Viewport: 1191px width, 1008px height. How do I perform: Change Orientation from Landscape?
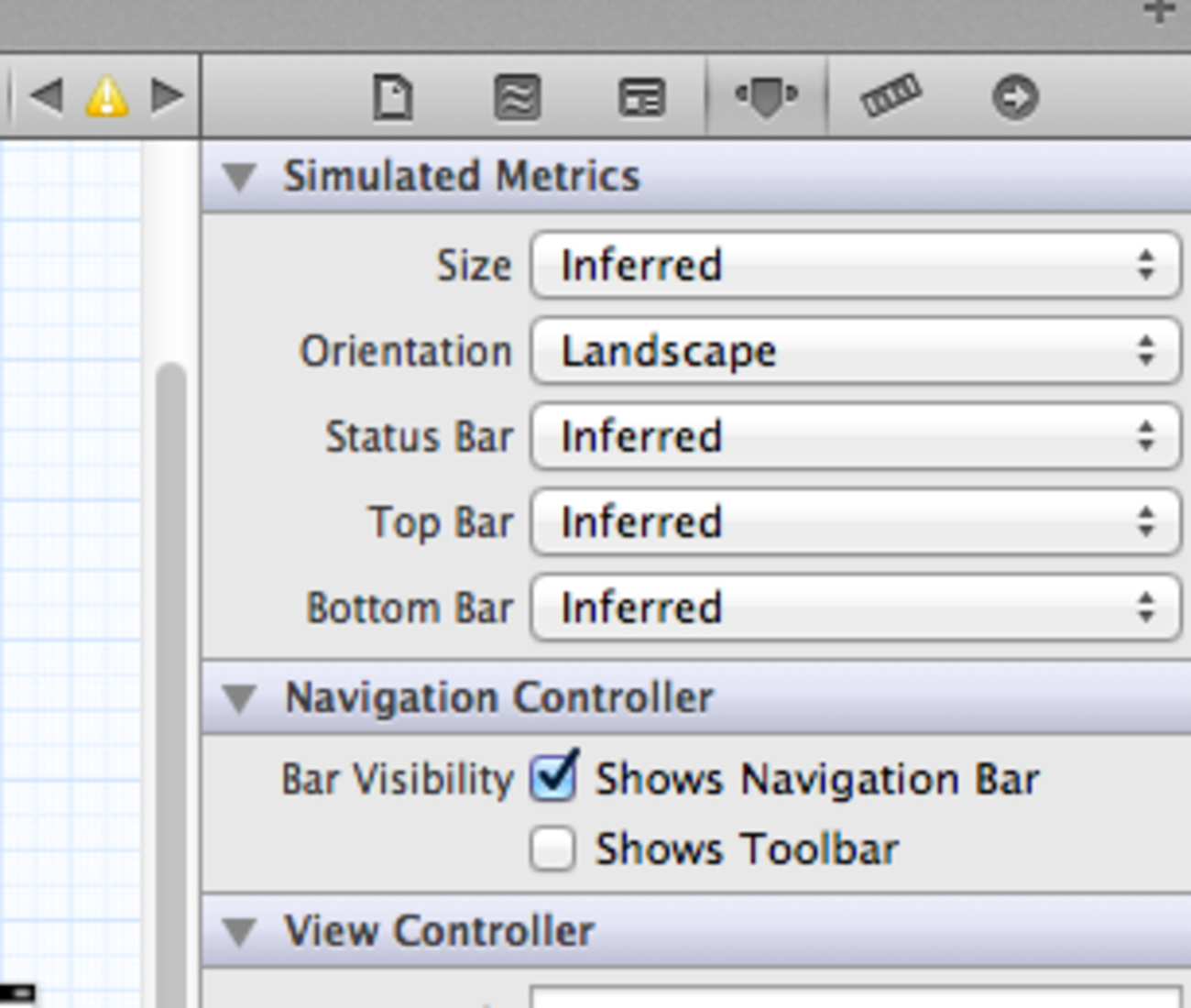[x=855, y=351]
